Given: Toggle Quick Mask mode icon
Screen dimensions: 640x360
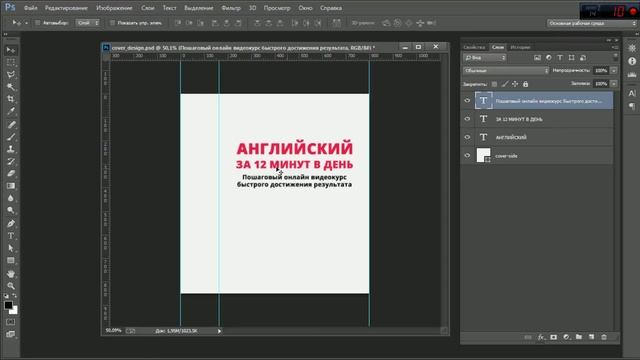Looking at the screenshot, I should pos(11,322).
